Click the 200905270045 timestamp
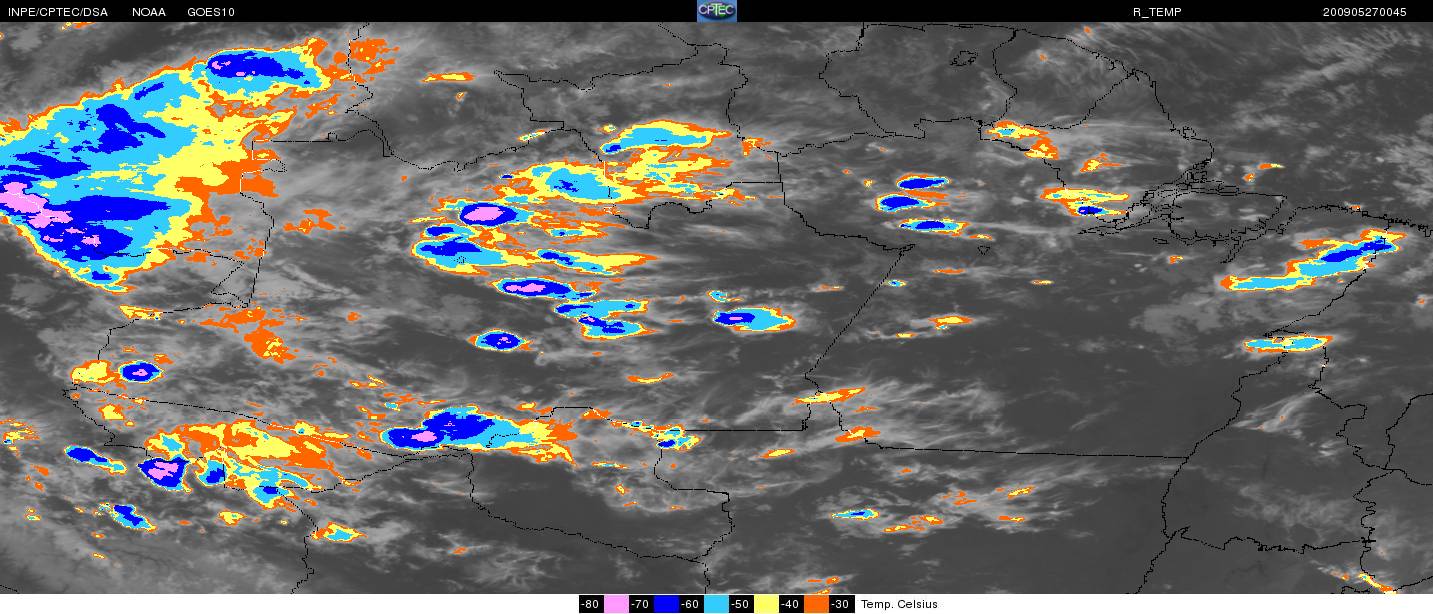Screen dimensions: 1433x614 [x=1364, y=12]
